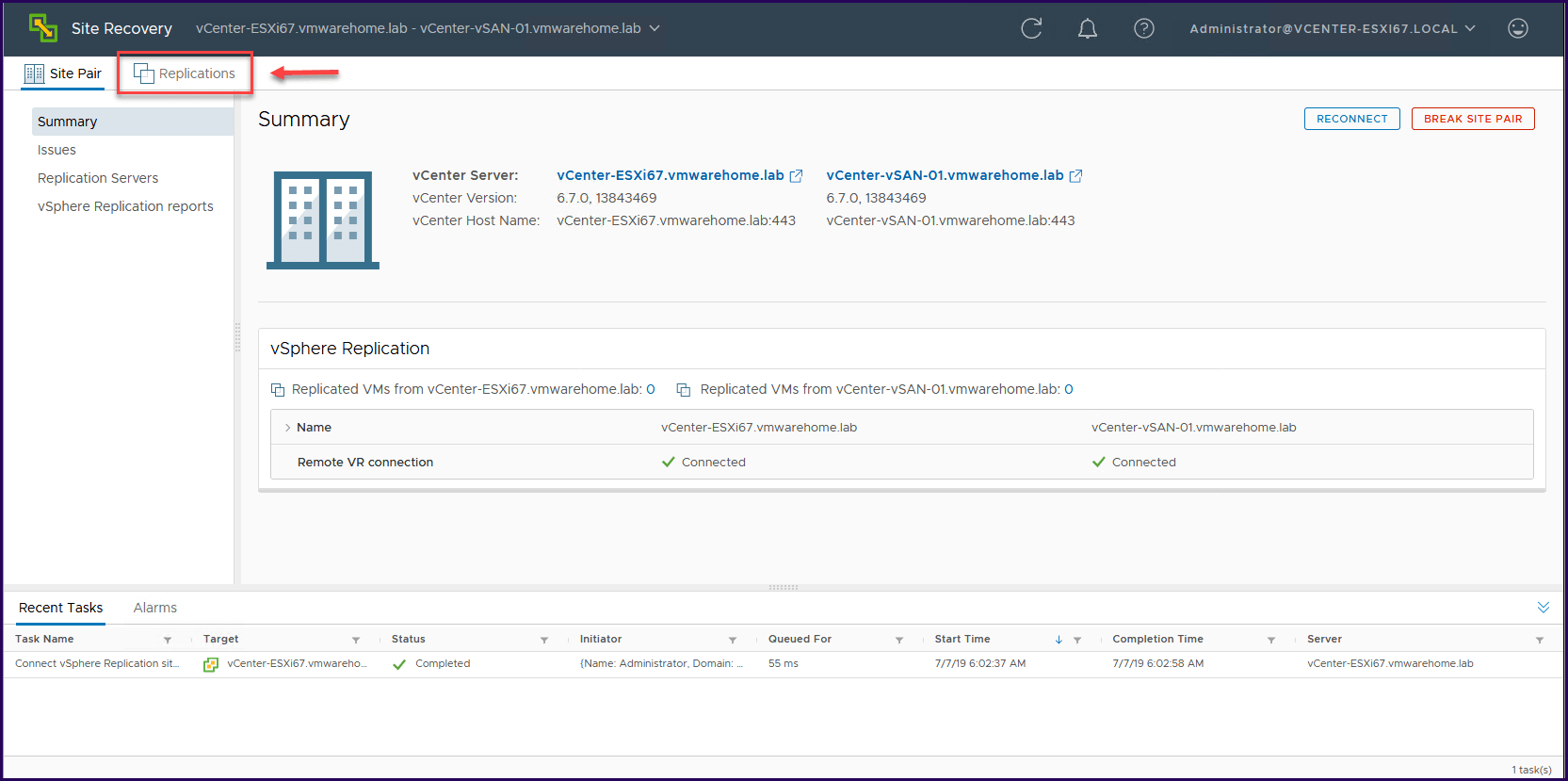
Task: Expand the Name row chevron
Action: (x=287, y=428)
